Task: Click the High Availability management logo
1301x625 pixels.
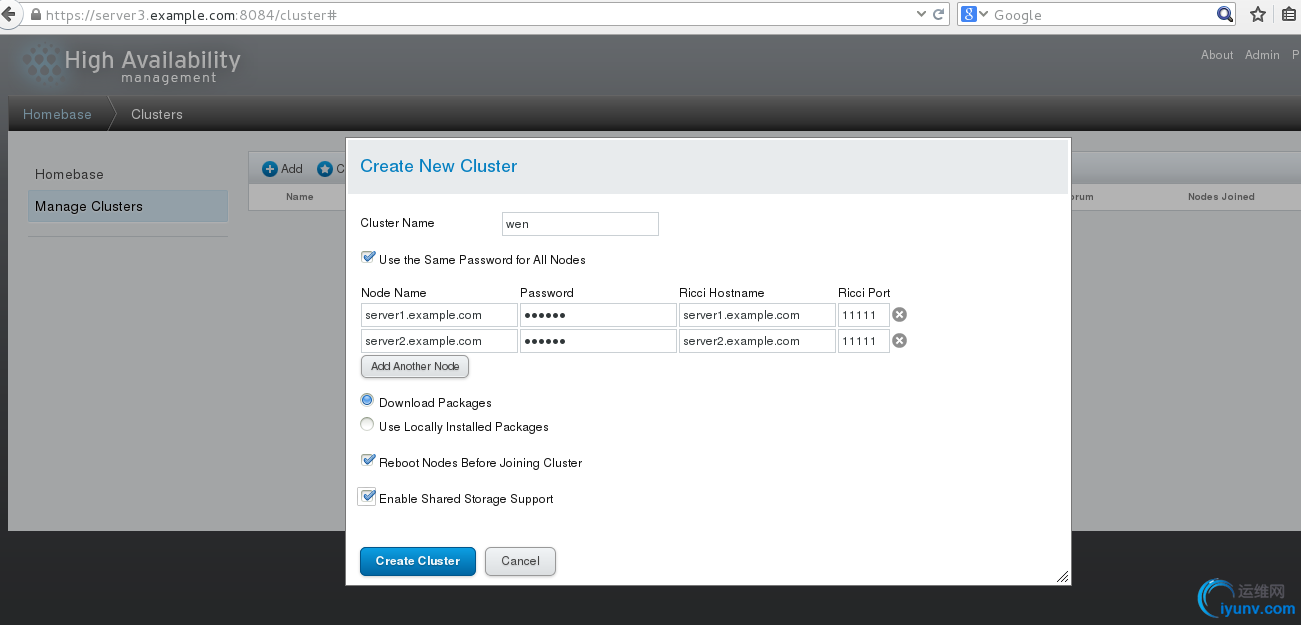Action: (130, 65)
